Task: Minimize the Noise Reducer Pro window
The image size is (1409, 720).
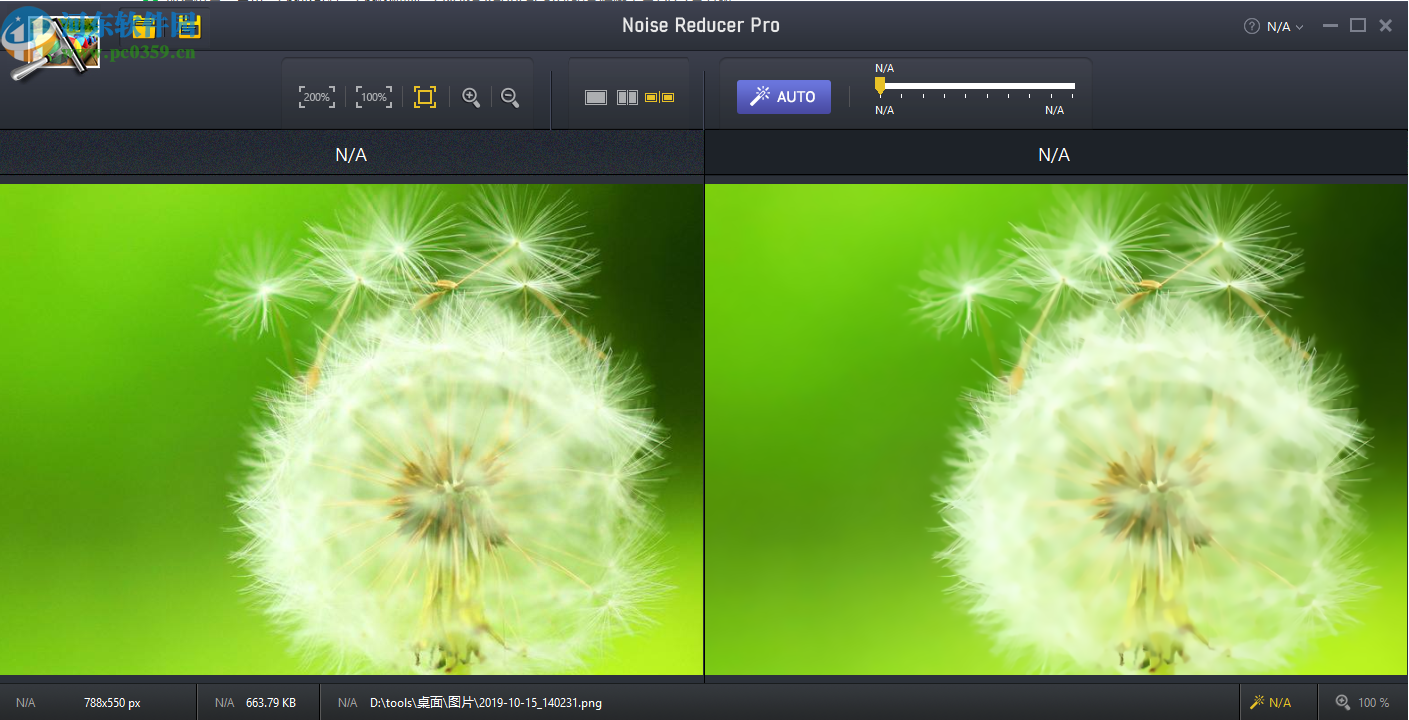Action: pos(1330,26)
